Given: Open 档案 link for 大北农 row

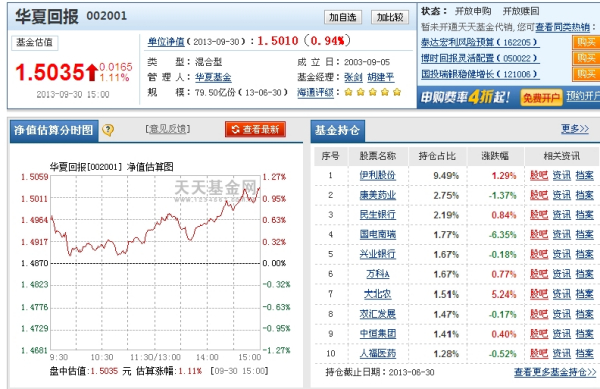Looking at the screenshot, I should coord(585,294).
